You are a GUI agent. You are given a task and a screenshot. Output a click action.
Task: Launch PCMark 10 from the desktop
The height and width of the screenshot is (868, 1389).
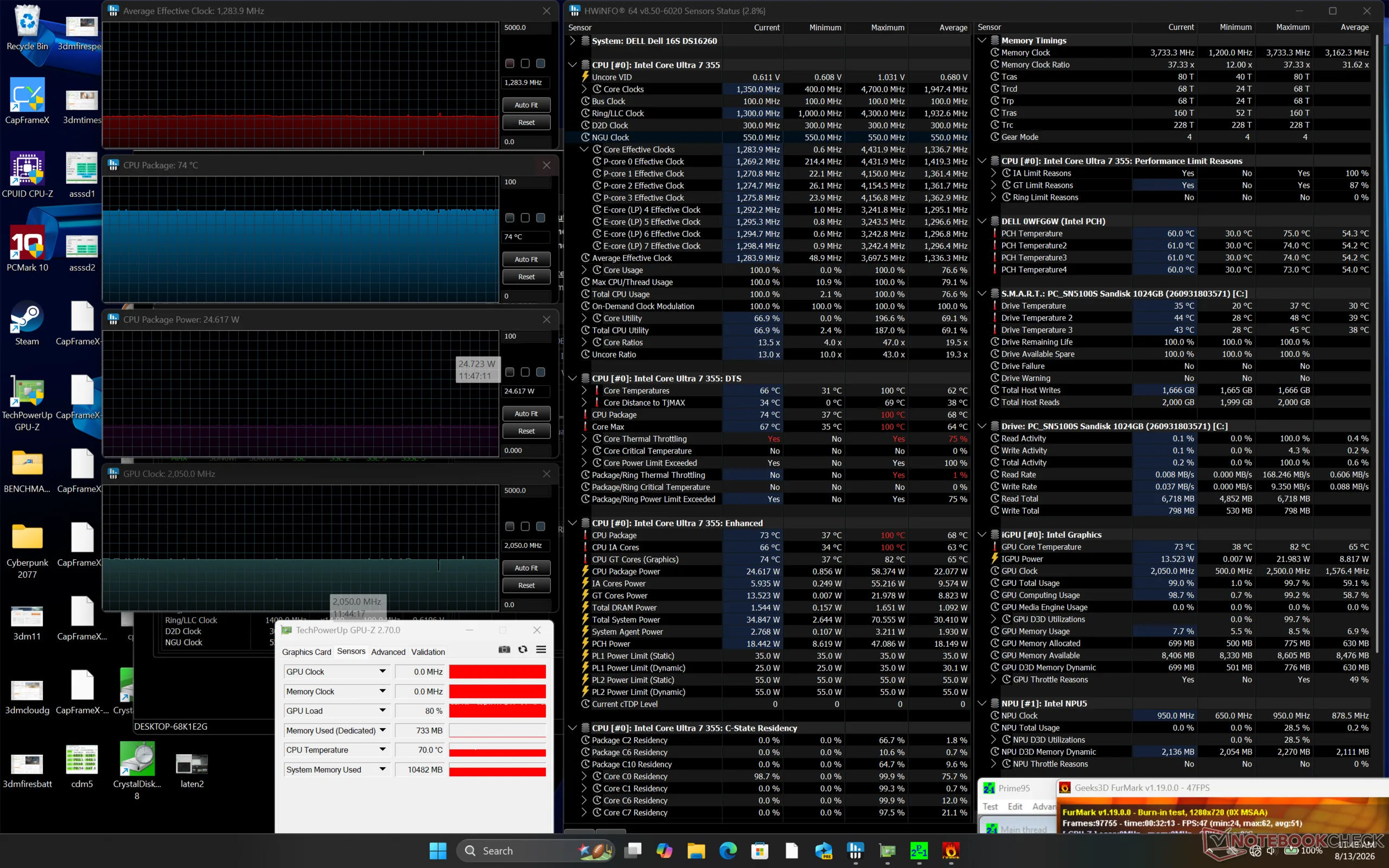pyautogui.click(x=27, y=248)
